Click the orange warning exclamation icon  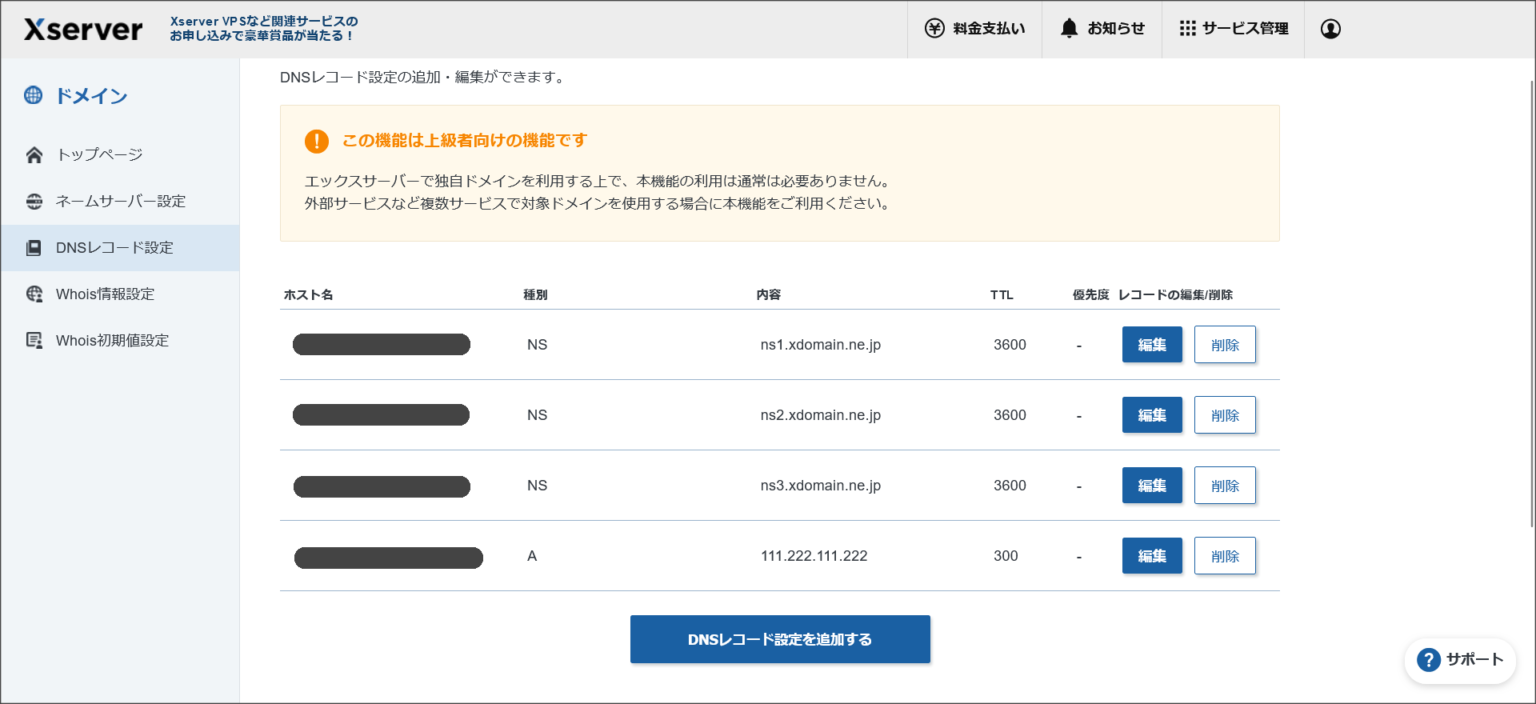(316, 141)
